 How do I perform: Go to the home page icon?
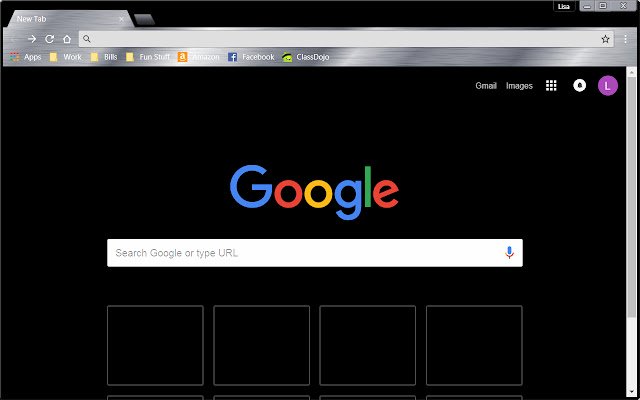point(67,39)
